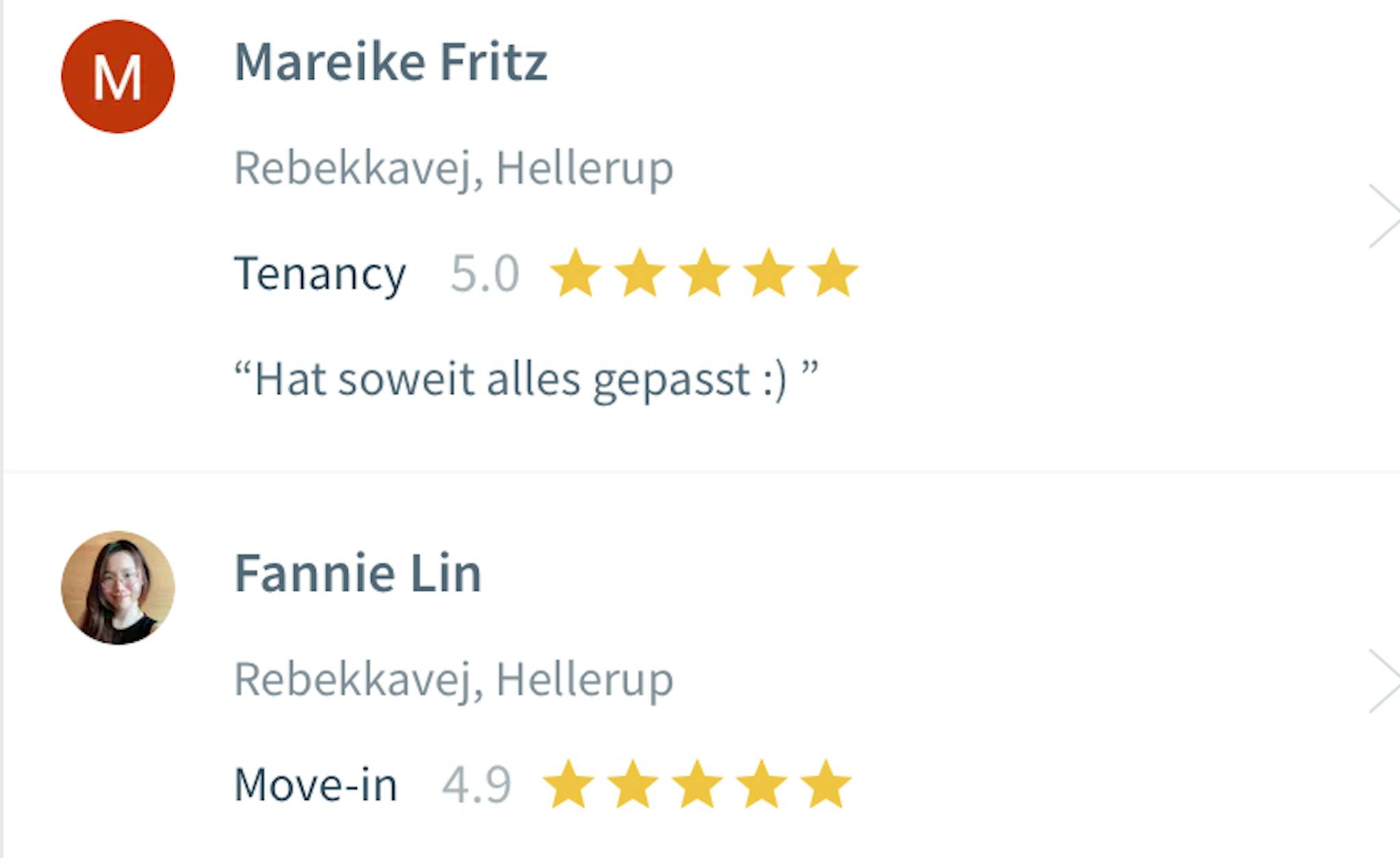
Task: Open Fannie Lin's profile photo
Action: [118, 588]
